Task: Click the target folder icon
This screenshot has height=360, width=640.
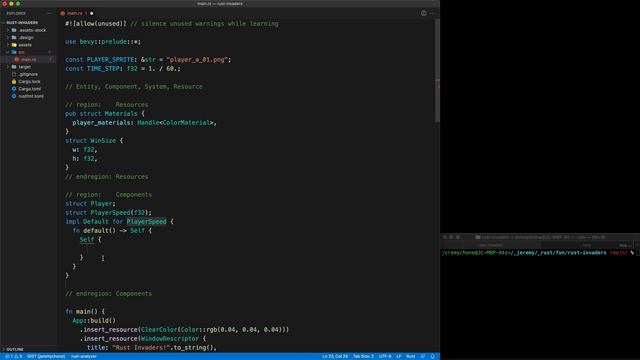Action: [x=14, y=67]
